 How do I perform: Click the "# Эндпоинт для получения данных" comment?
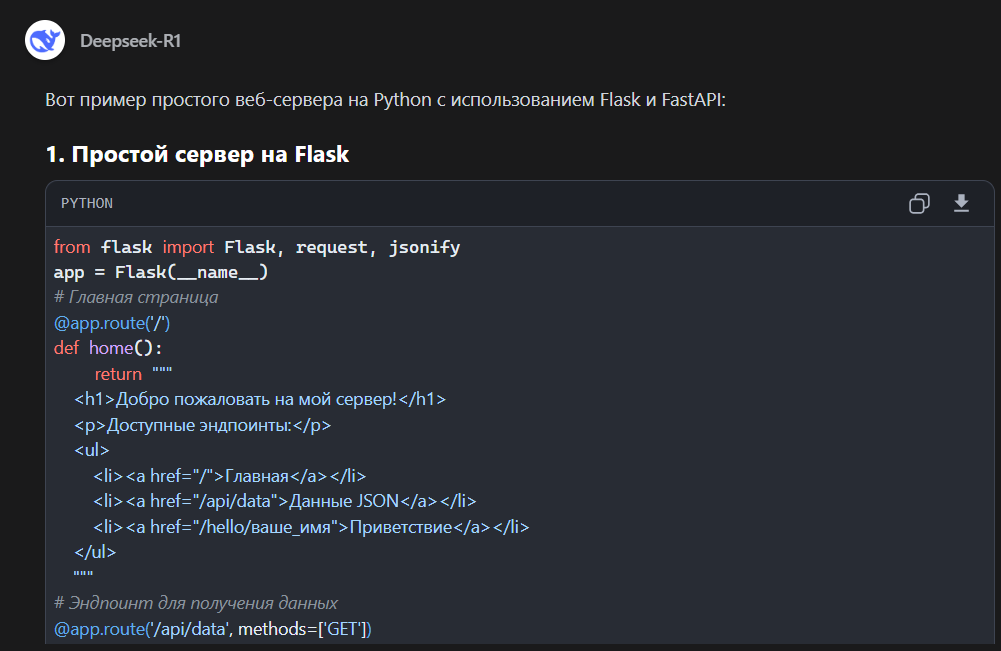pos(196,603)
